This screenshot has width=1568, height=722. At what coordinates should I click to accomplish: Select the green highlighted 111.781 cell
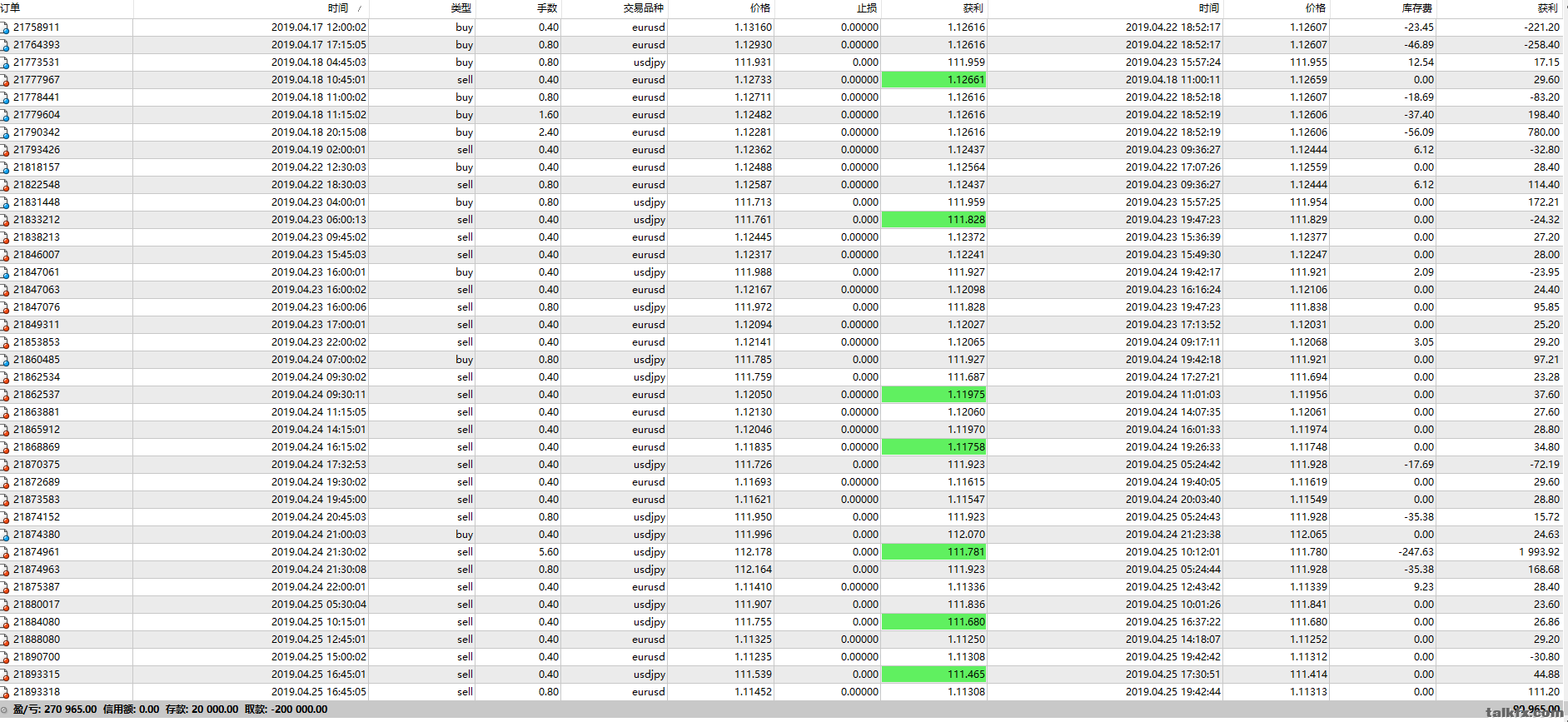pyautogui.click(x=934, y=552)
